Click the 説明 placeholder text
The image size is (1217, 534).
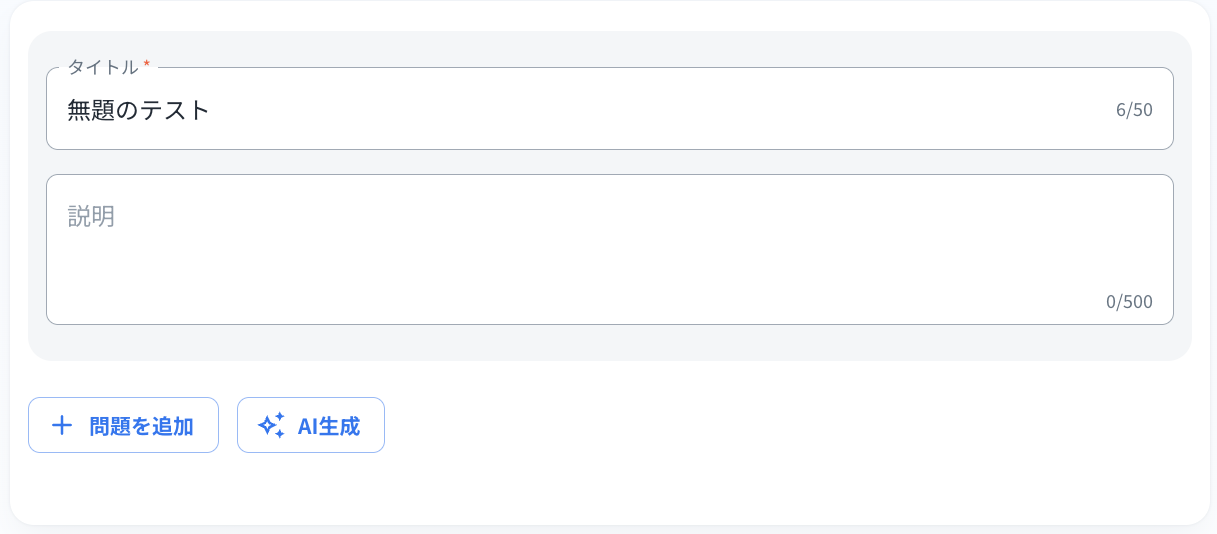91,216
